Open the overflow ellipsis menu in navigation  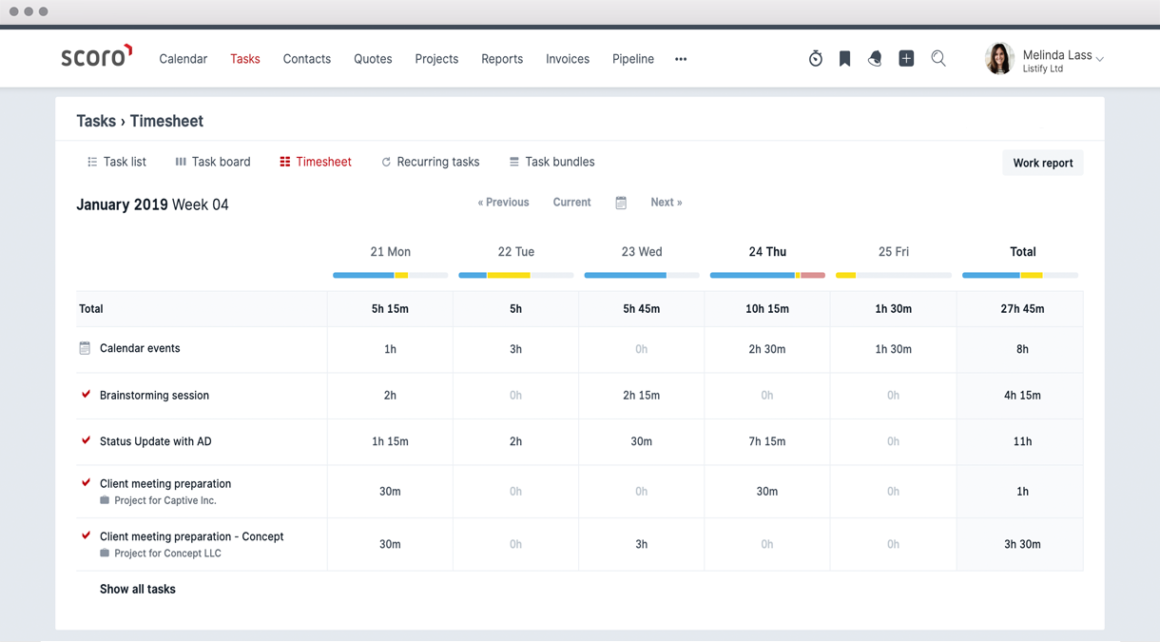(x=681, y=60)
